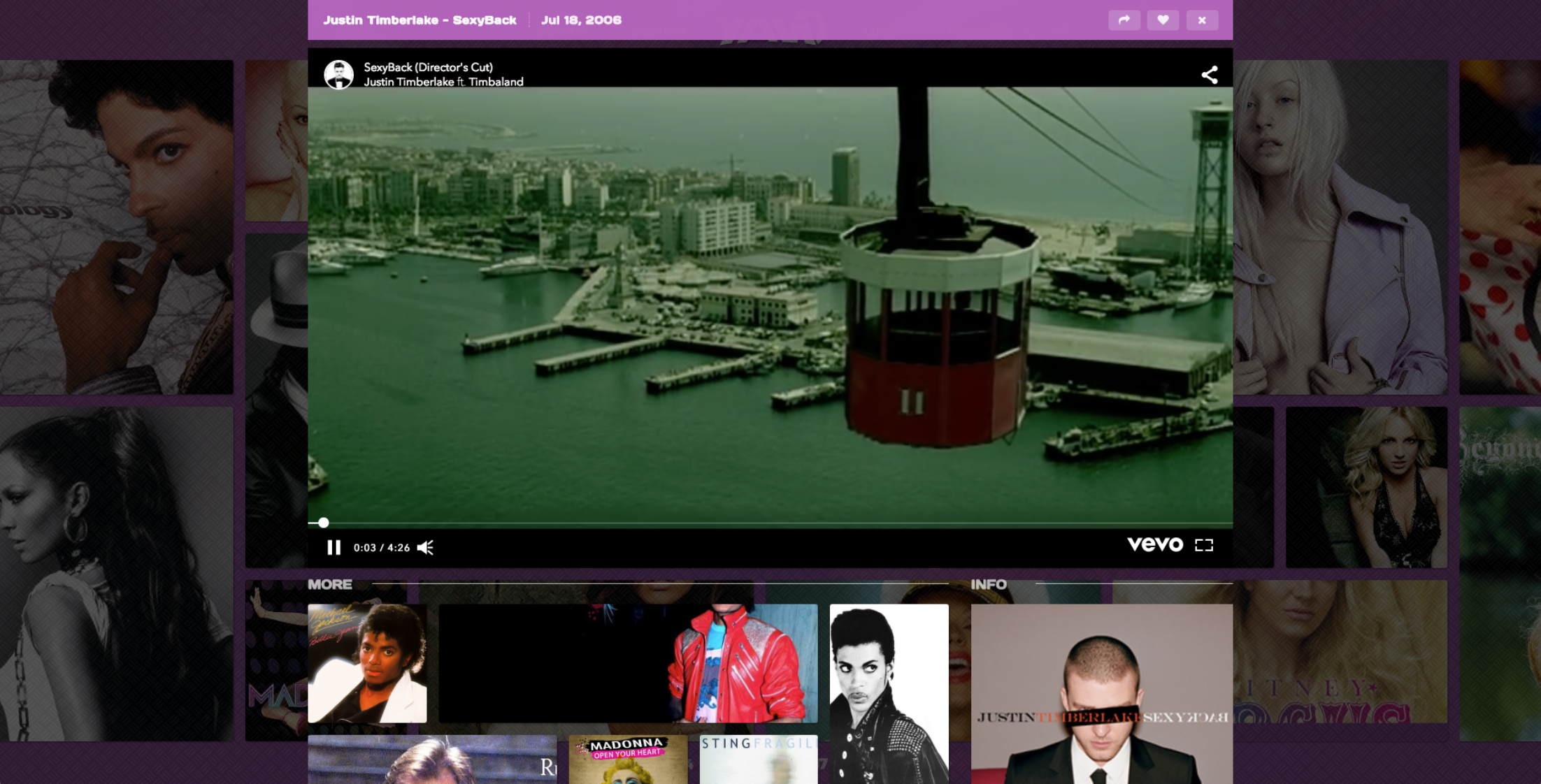Close the SexyBack video overlay

tap(1202, 20)
